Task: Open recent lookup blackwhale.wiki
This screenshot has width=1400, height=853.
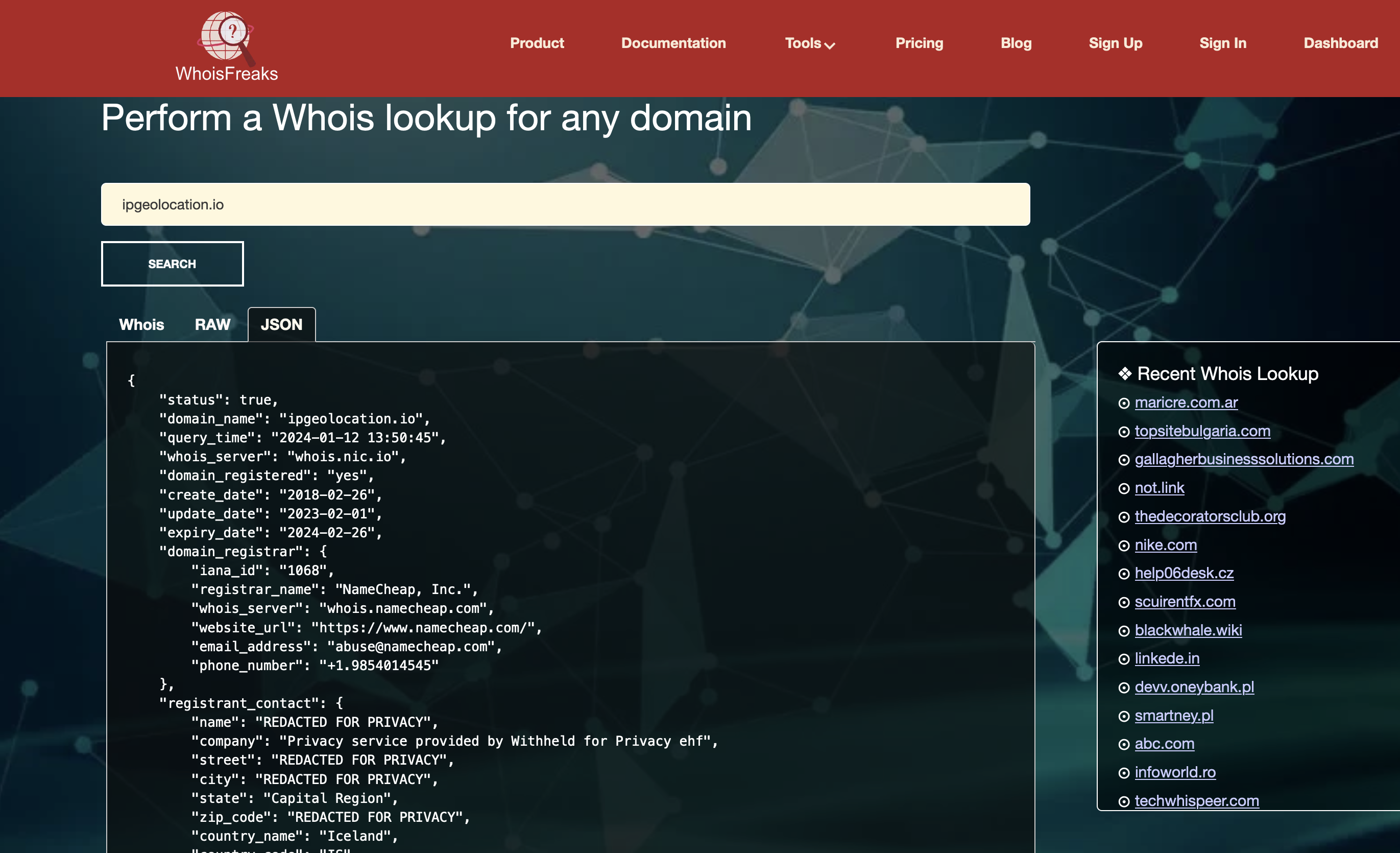Action: tap(1188, 630)
